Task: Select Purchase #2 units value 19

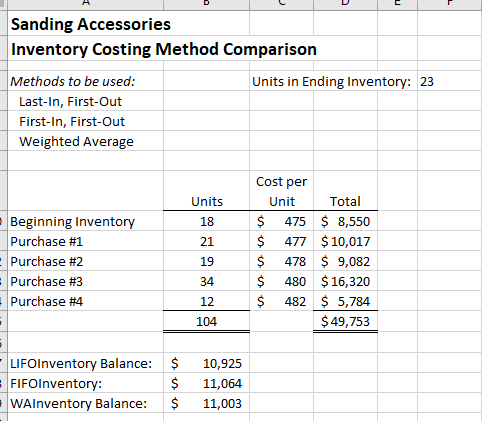Action: click(206, 261)
